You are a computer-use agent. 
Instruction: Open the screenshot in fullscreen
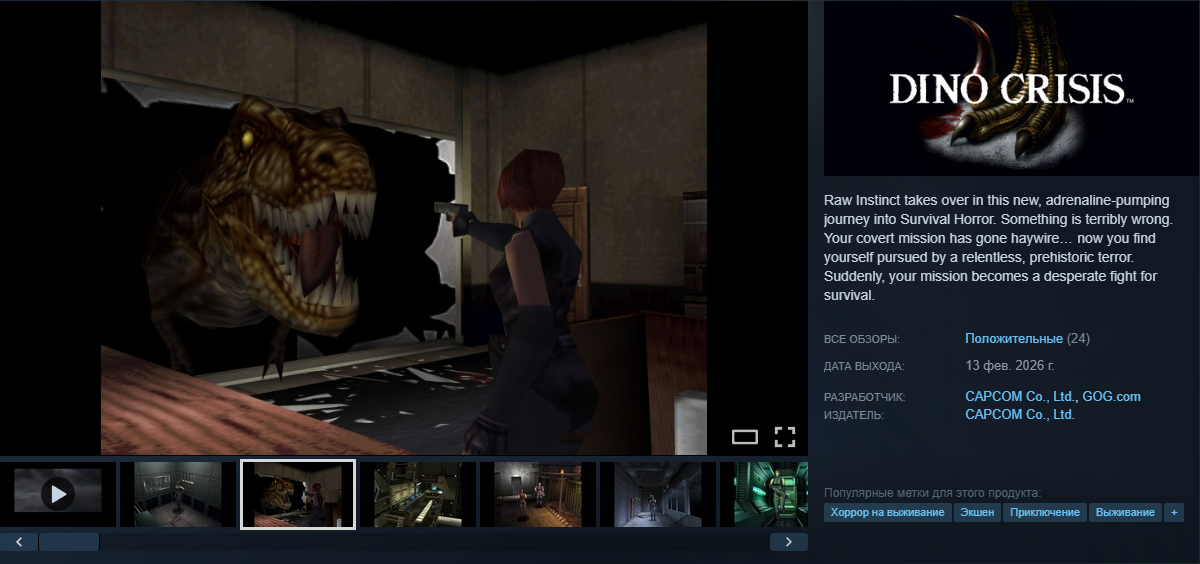pyautogui.click(x=785, y=436)
